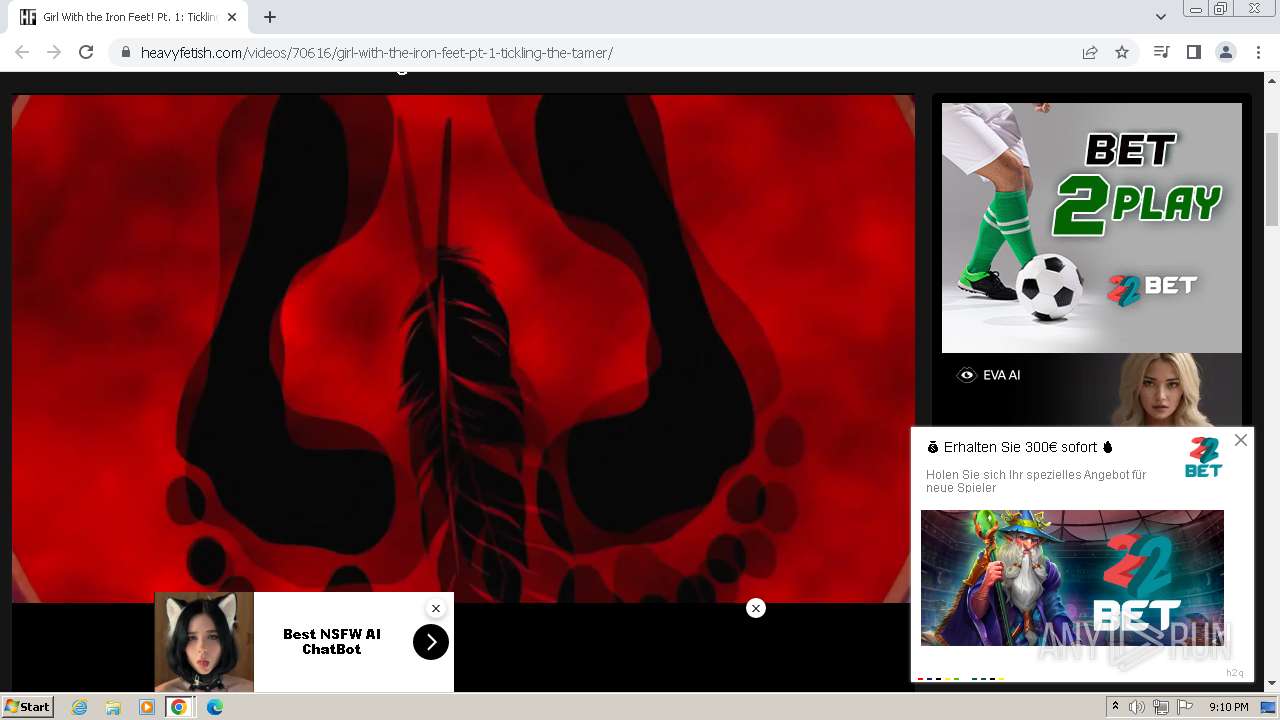1280x720 pixels.
Task: Close the overlay ad below the video
Action: (756, 608)
